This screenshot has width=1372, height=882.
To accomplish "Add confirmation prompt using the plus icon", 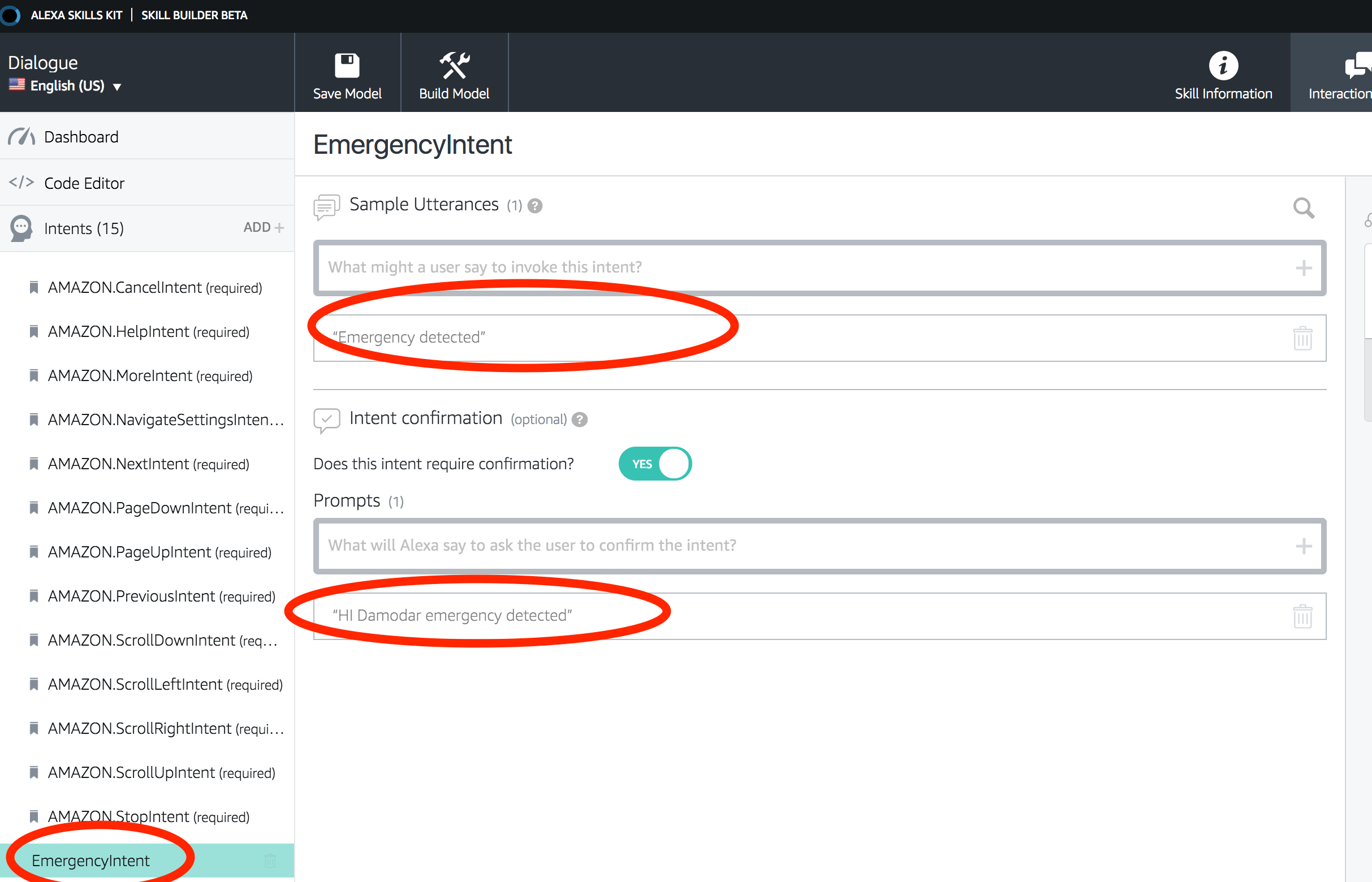I will point(1303,546).
